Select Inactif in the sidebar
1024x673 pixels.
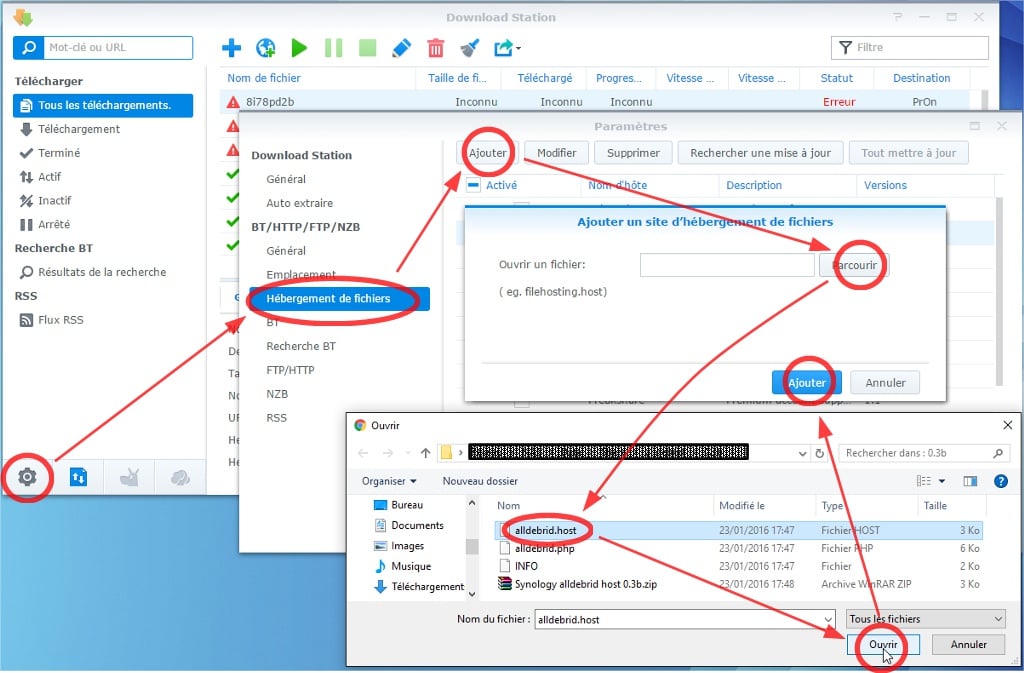[x=54, y=200]
